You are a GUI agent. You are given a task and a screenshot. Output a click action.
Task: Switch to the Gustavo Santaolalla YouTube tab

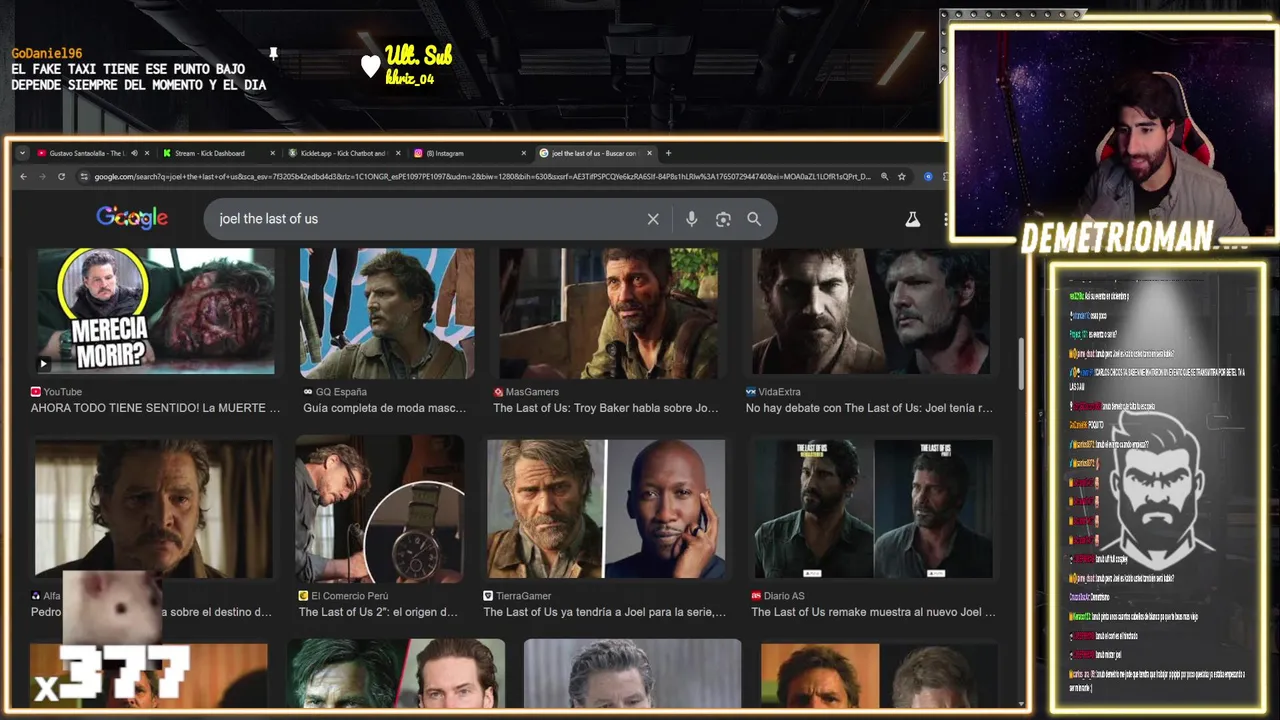point(85,153)
